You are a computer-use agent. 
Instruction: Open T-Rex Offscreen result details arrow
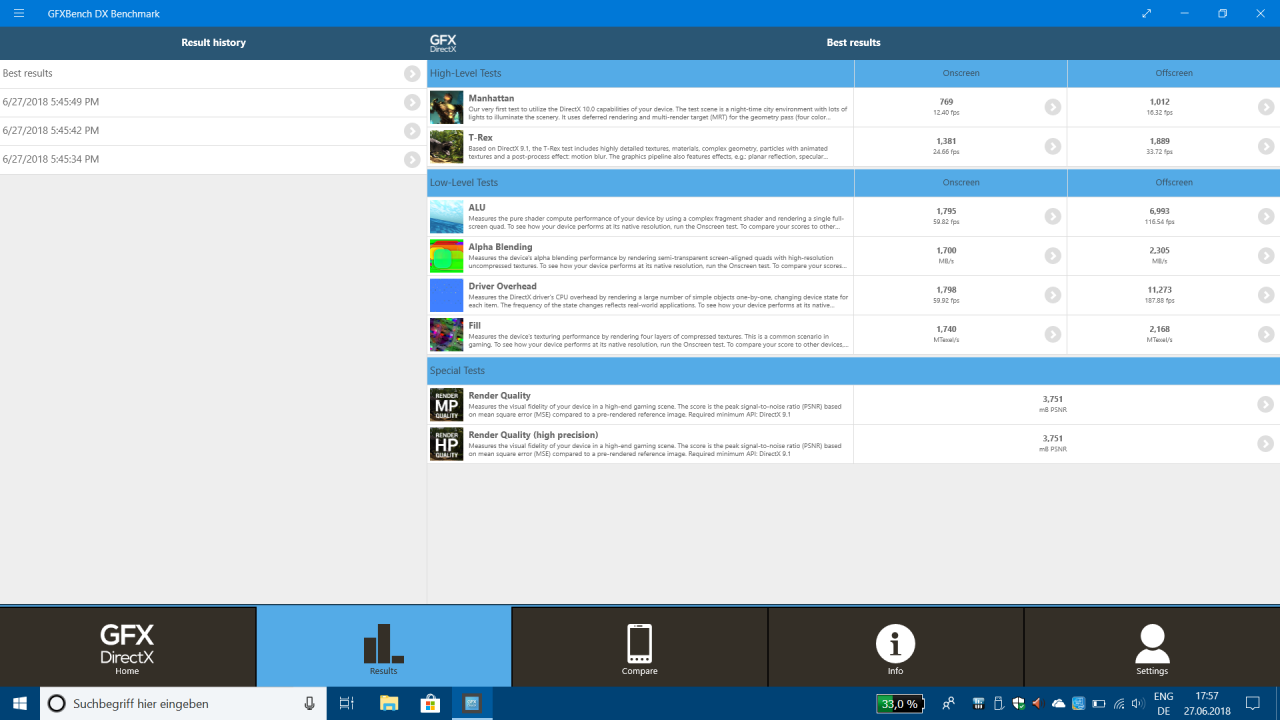pyautogui.click(x=1266, y=146)
